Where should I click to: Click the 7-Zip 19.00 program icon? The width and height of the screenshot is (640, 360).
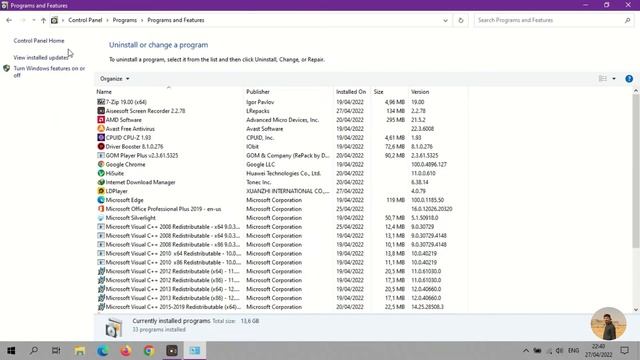click(101, 102)
